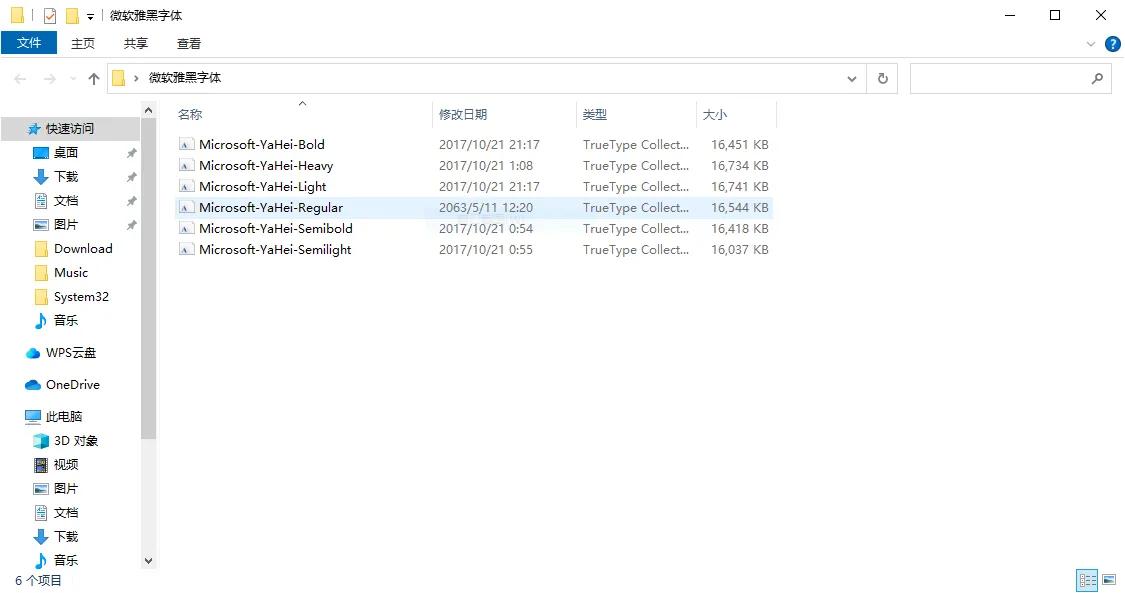The height and width of the screenshot is (593, 1125).
Task: Click the Properties icon in title bar
Action: (x=50, y=16)
